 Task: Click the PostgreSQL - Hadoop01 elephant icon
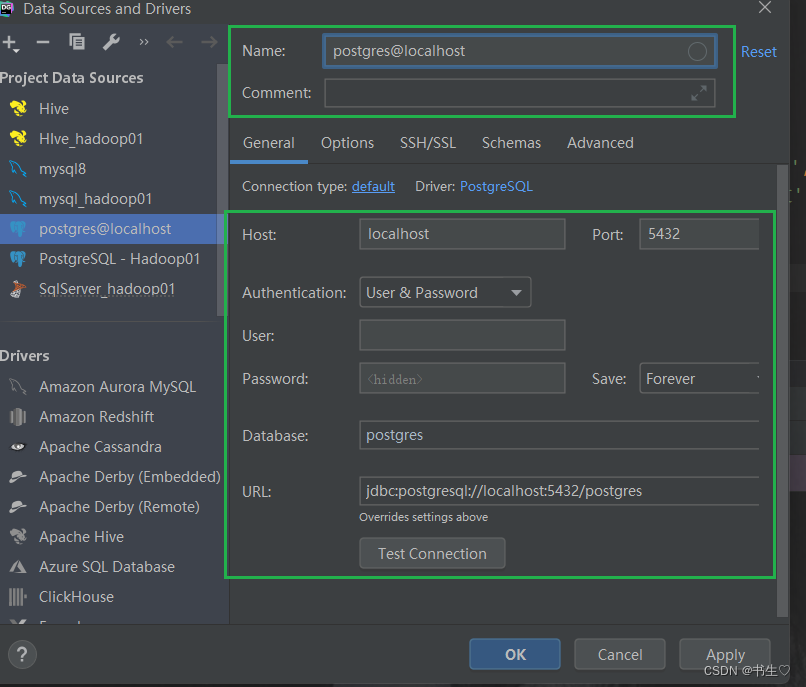pos(18,259)
